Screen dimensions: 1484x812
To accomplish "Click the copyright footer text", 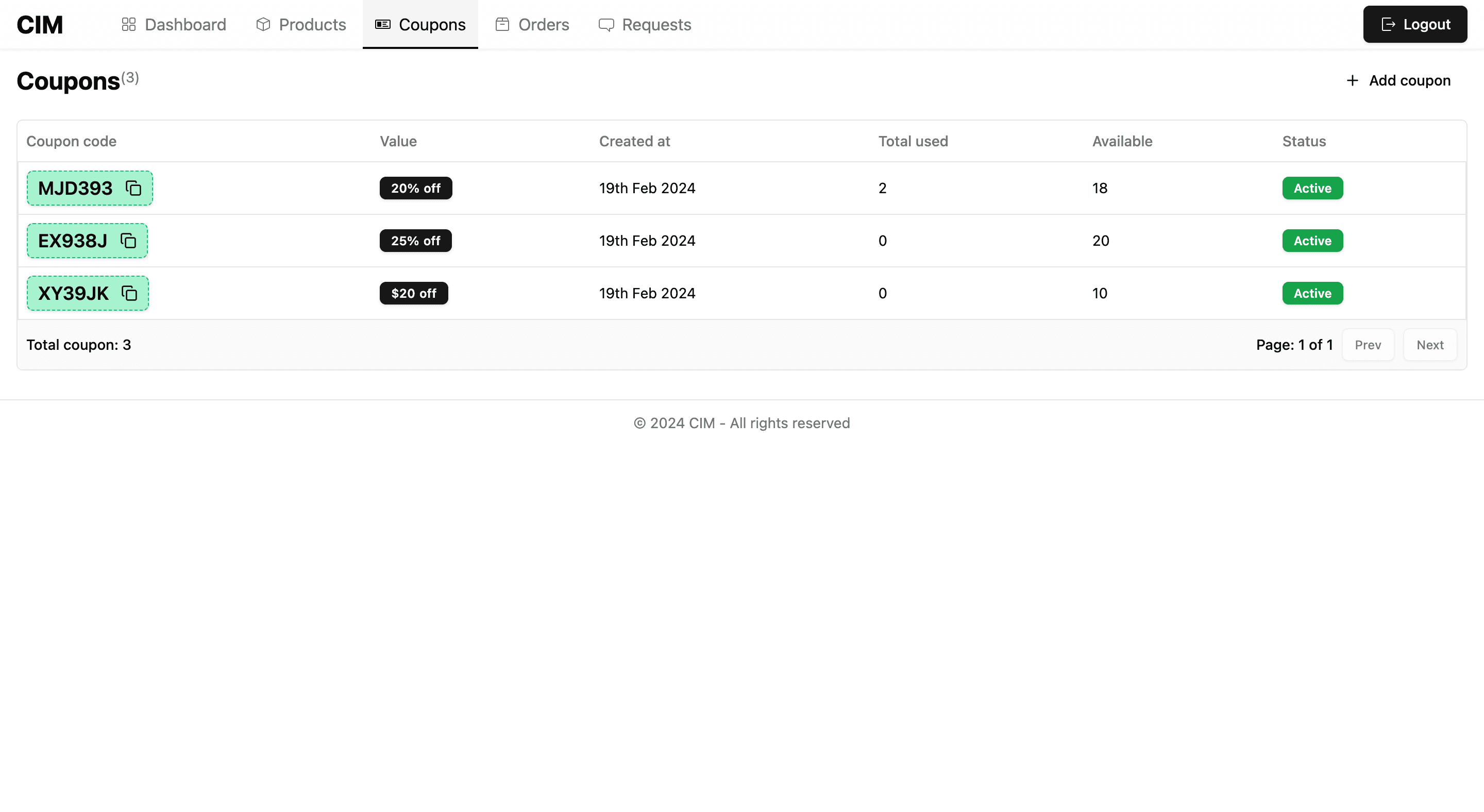I will 742,424.
